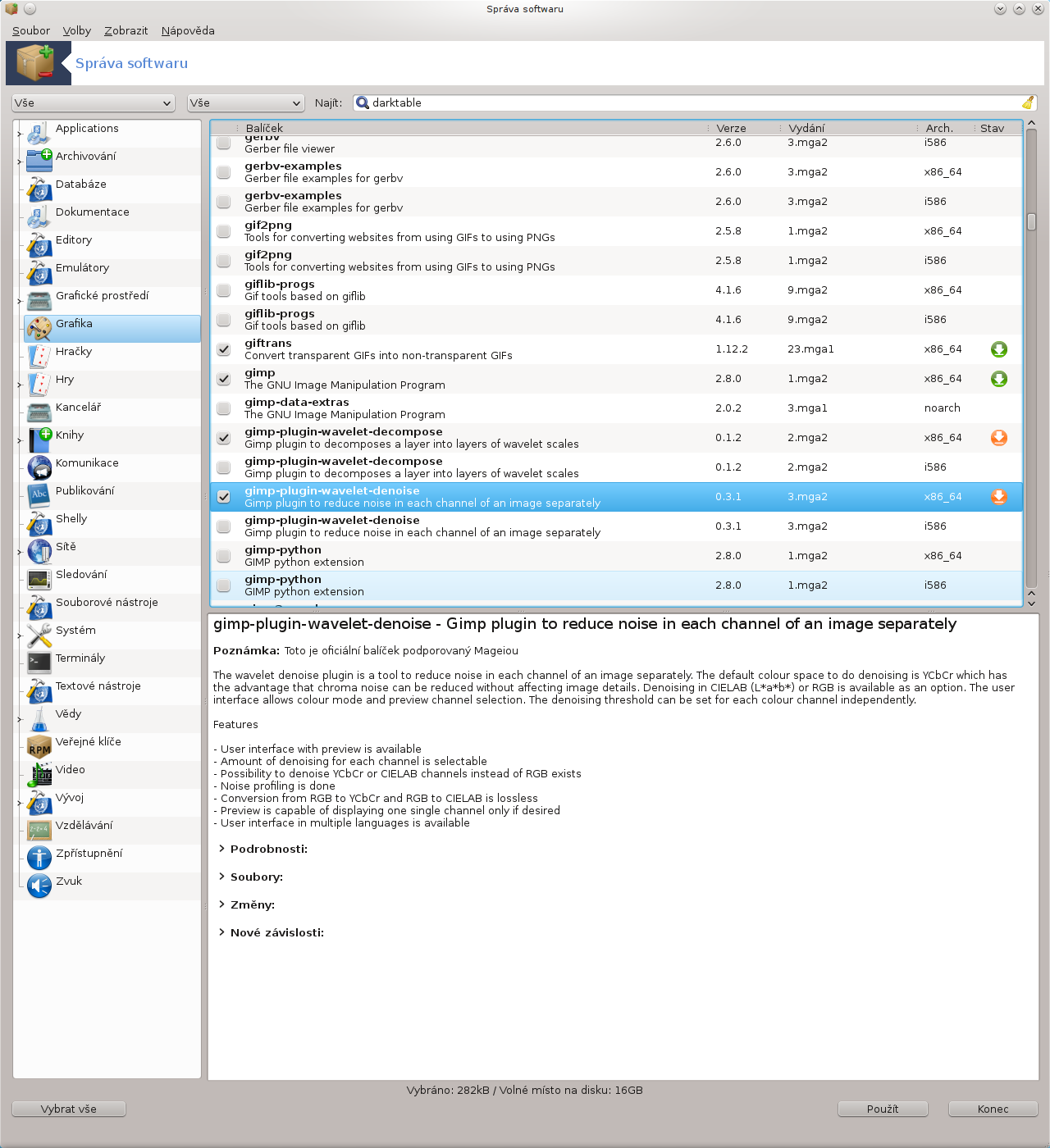The image size is (1050, 1148).
Task: Click the Systém tools icon
Action: point(39,635)
